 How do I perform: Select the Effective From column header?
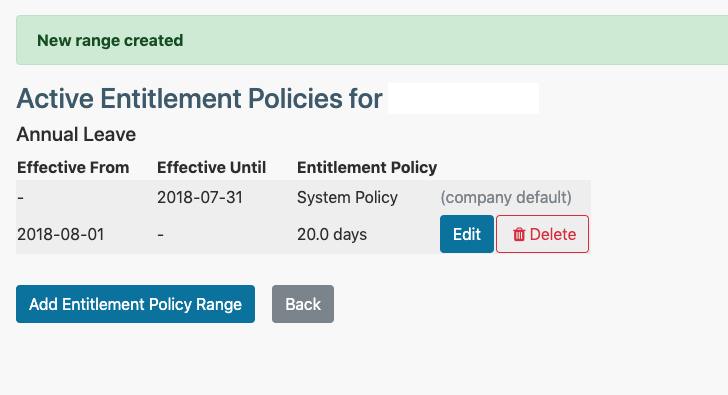pyautogui.click(x=73, y=167)
